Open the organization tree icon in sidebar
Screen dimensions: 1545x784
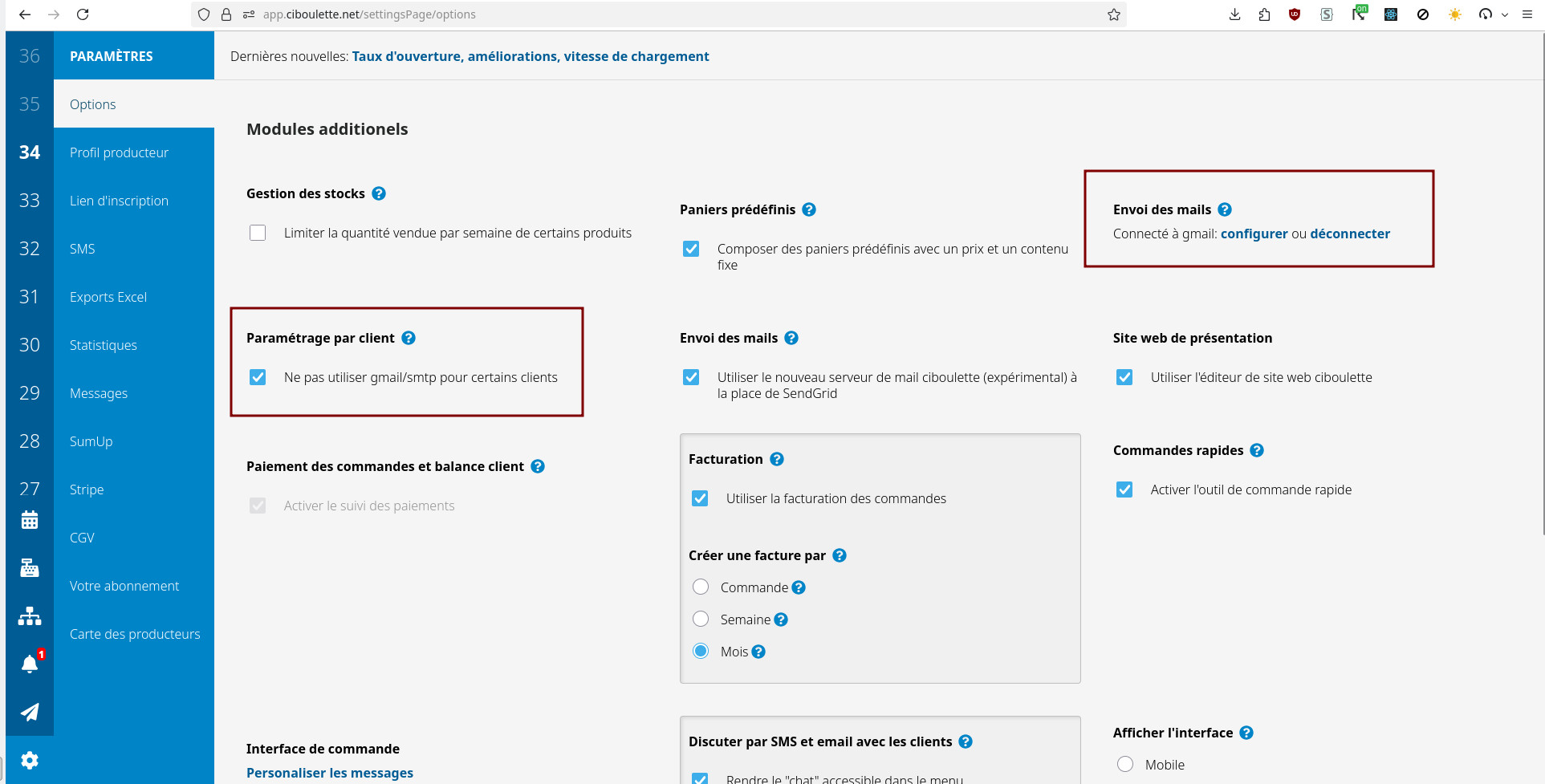coord(30,616)
